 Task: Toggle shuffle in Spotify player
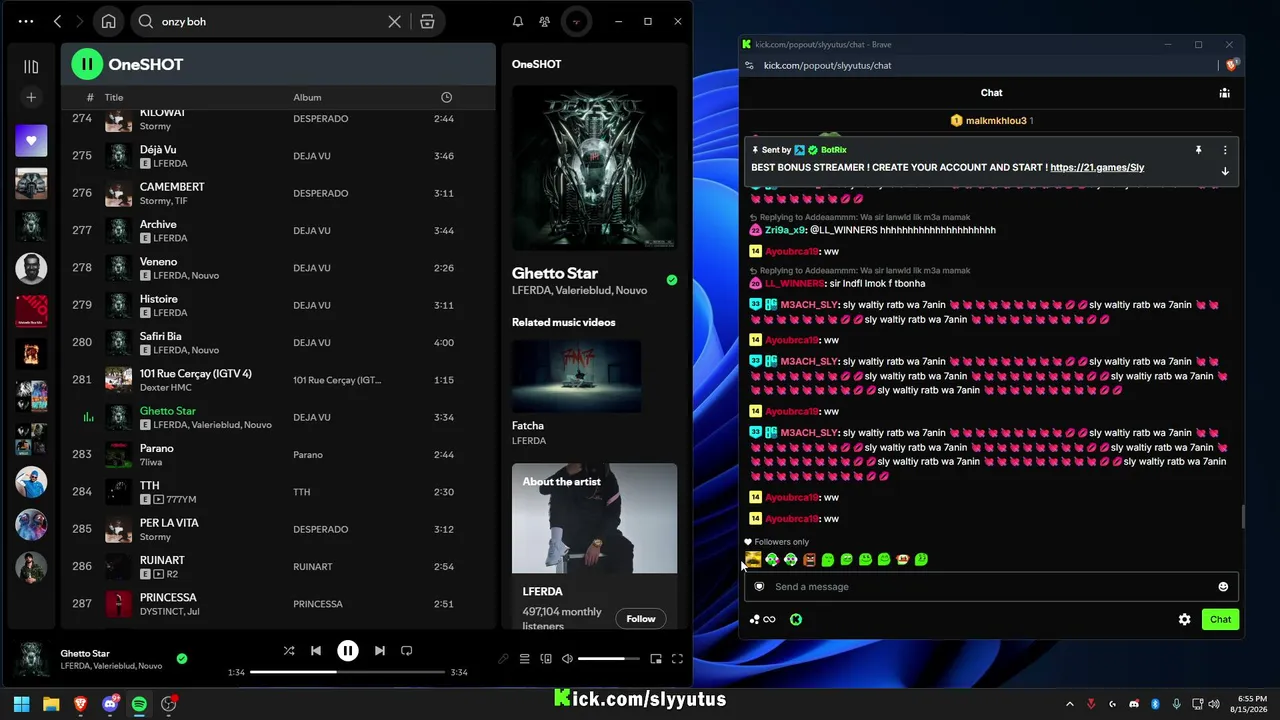point(289,651)
